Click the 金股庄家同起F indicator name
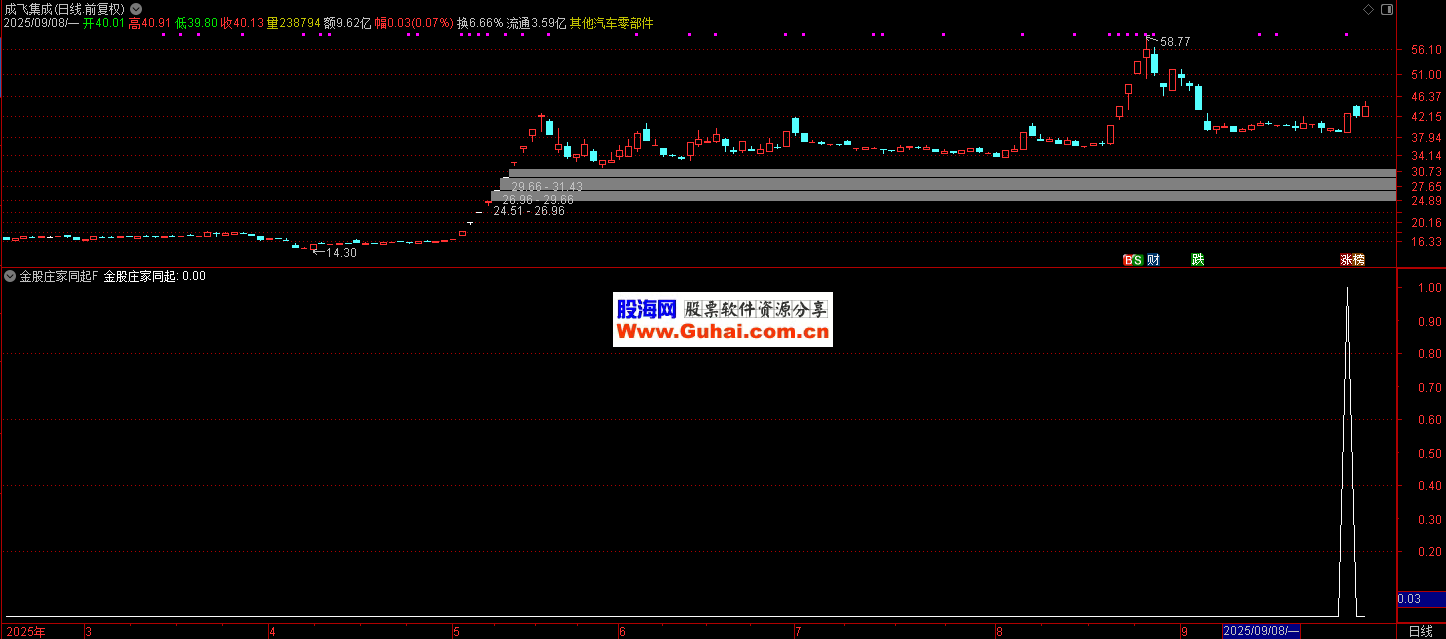Screen dimensions: 1446x639 pyautogui.click(x=59, y=276)
